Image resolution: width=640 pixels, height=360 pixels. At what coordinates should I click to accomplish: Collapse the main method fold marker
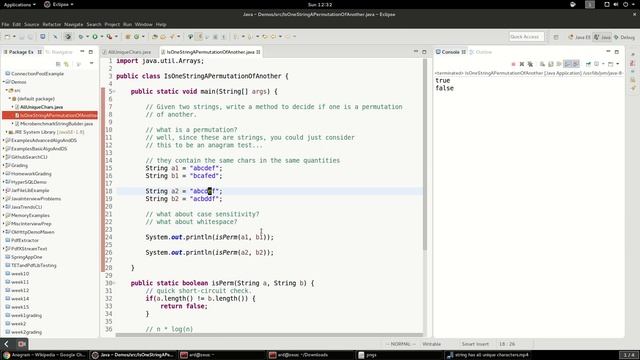pyautogui.click(x=114, y=92)
